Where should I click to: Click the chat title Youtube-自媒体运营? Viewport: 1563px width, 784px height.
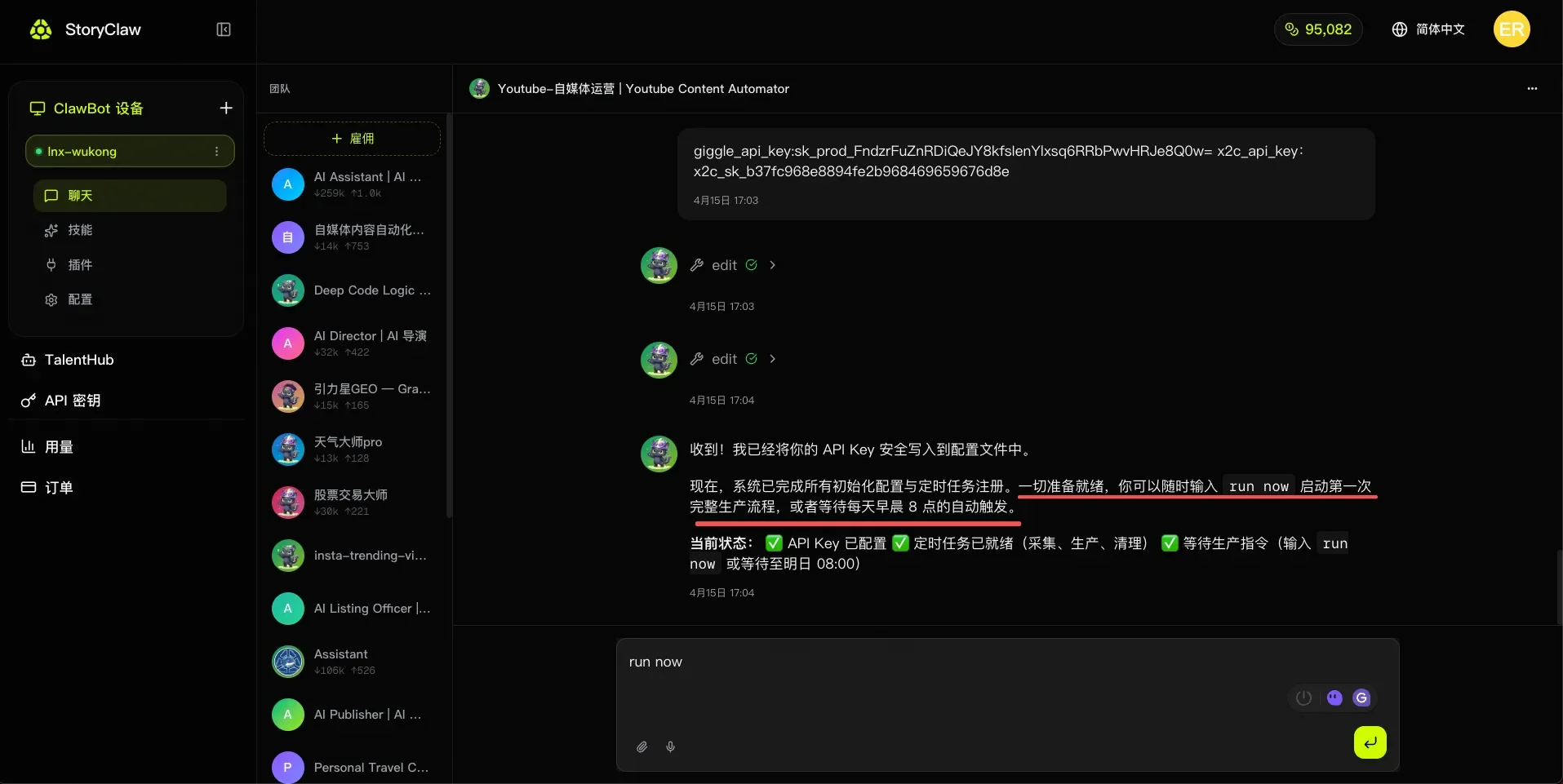(643, 88)
